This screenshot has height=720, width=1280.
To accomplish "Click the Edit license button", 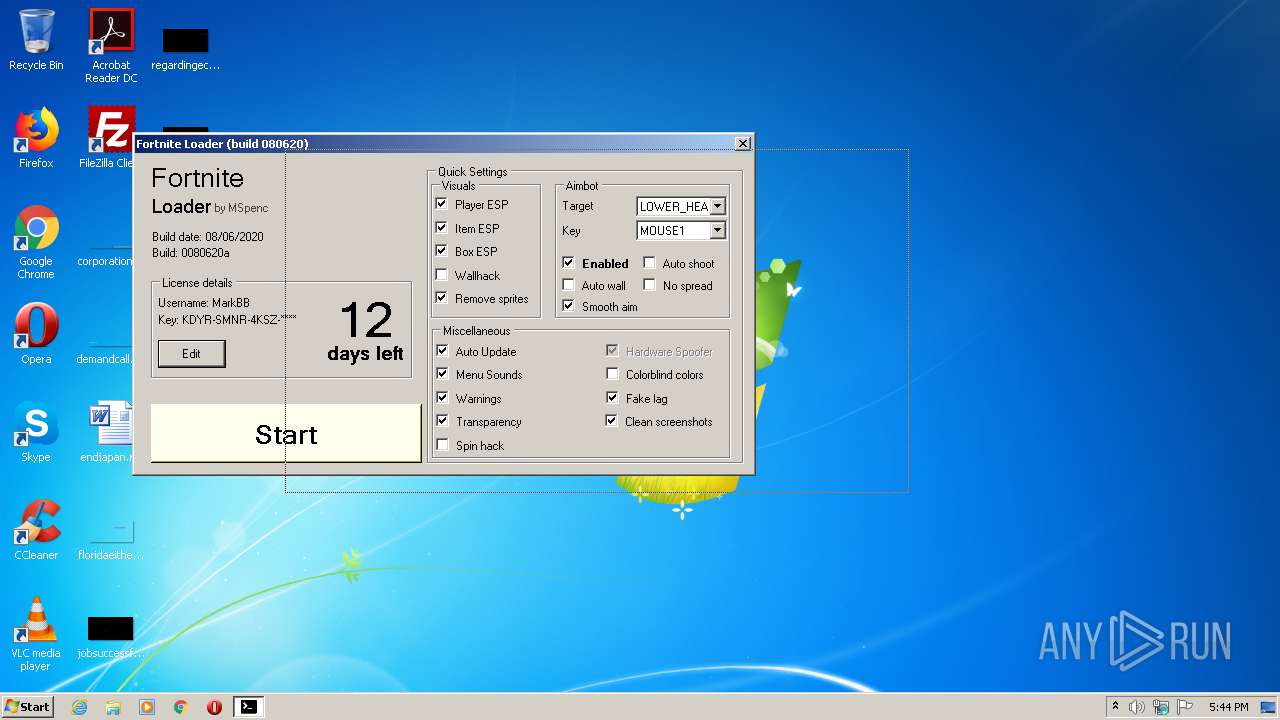I will coord(191,354).
